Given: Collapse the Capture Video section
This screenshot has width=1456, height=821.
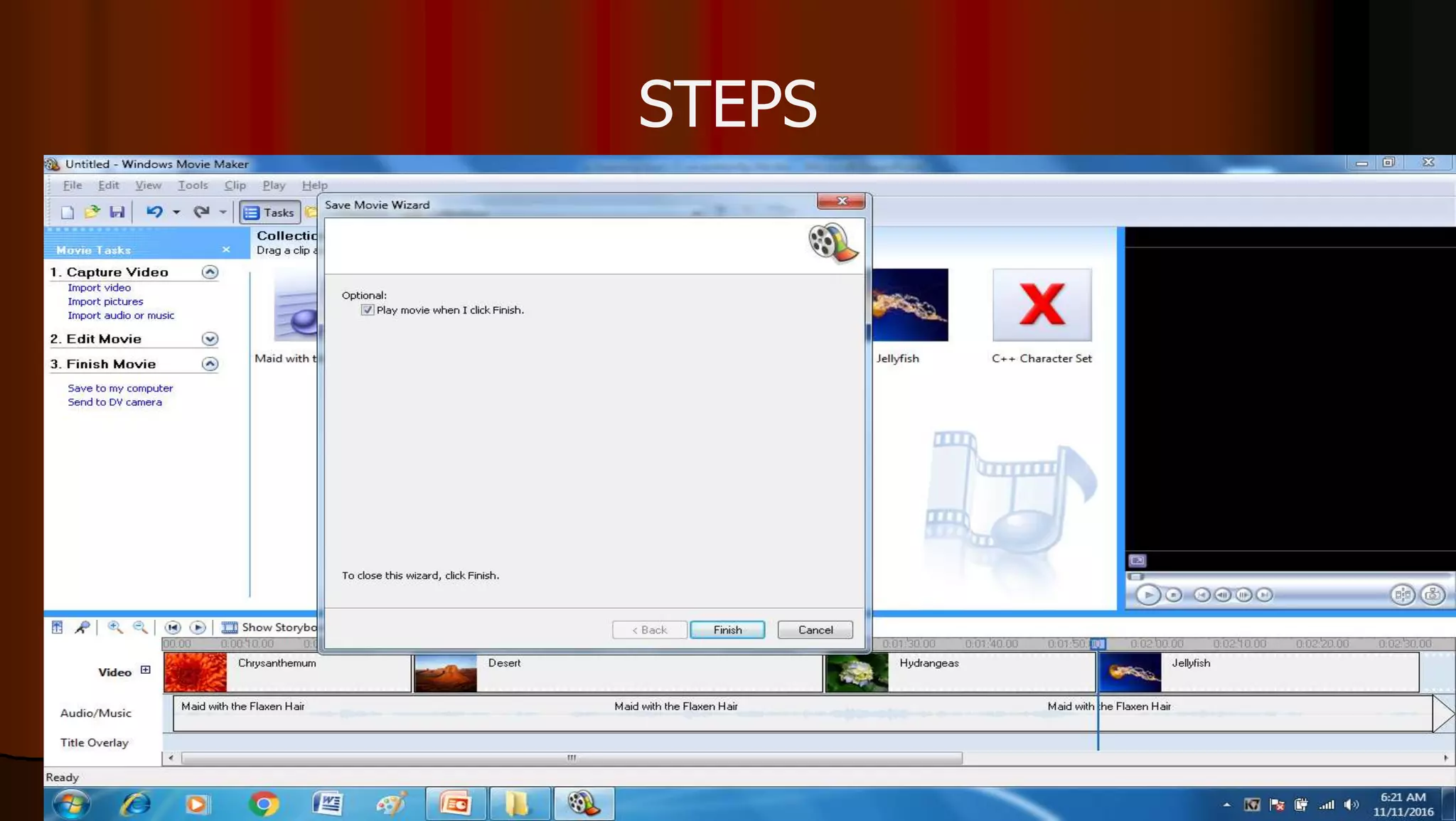Looking at the screenshot, I should click(210, 272).
